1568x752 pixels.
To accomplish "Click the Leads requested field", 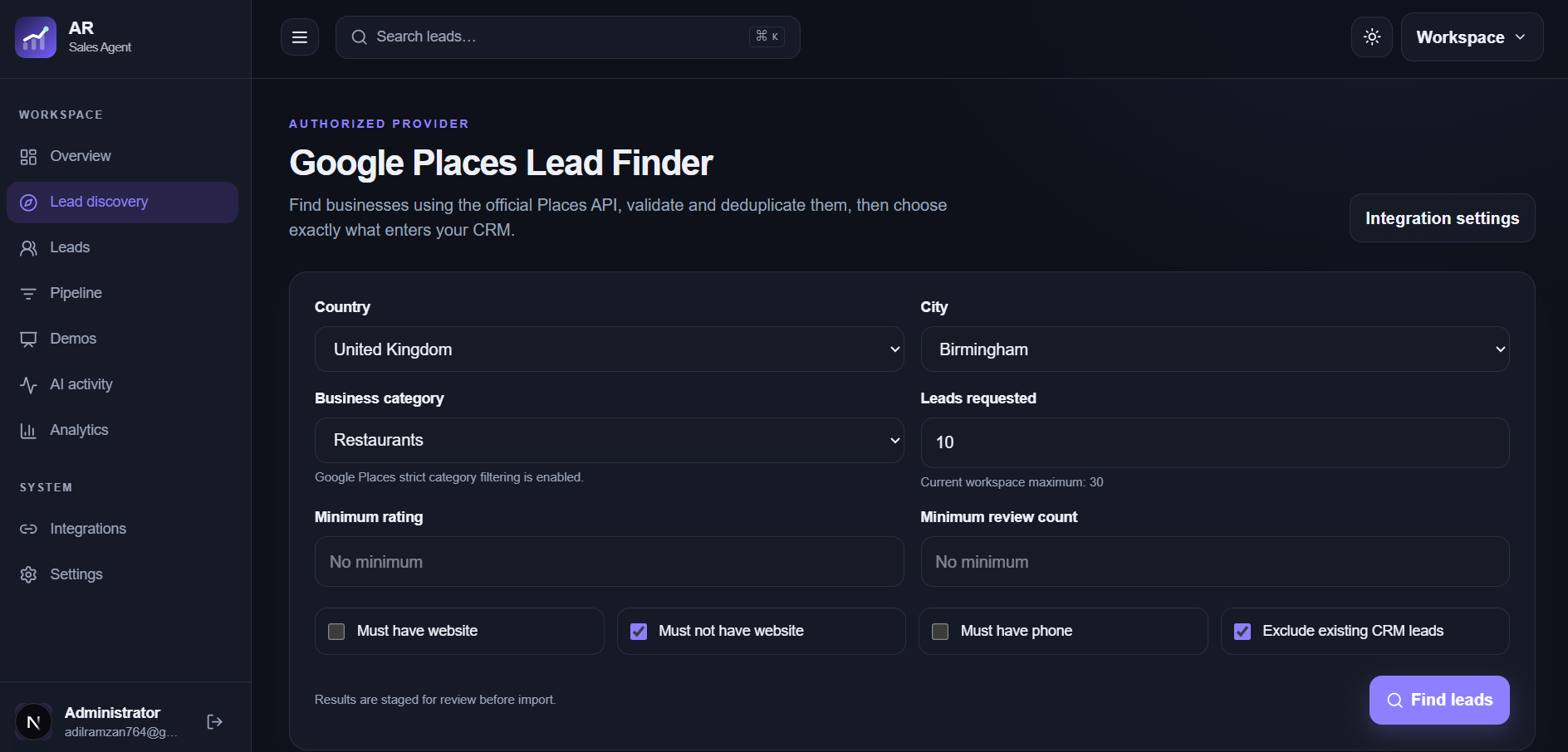I will [x=1215, y=442].
